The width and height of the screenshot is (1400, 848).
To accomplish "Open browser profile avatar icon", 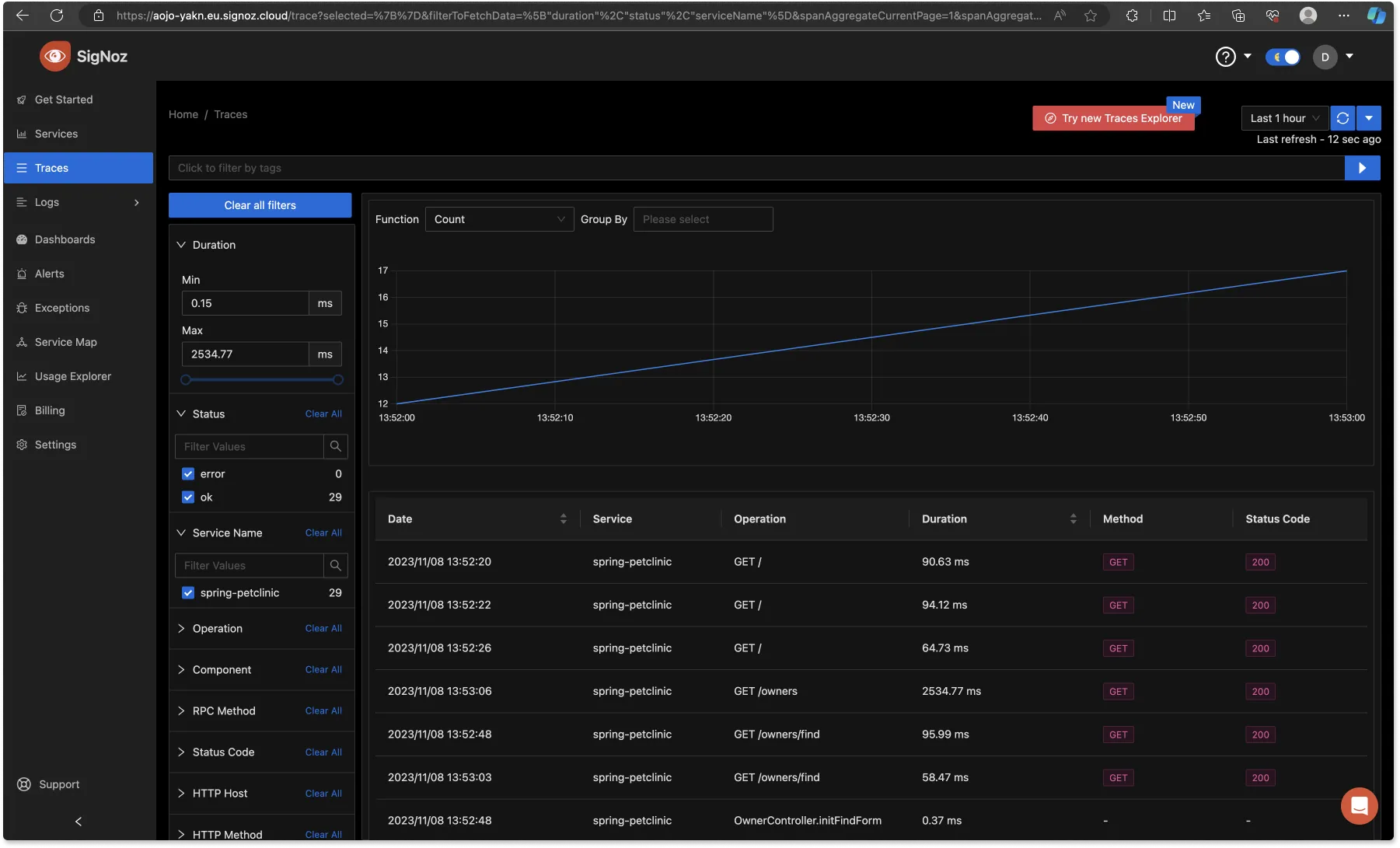I will pyautogui.click(x=1308, y=15).
